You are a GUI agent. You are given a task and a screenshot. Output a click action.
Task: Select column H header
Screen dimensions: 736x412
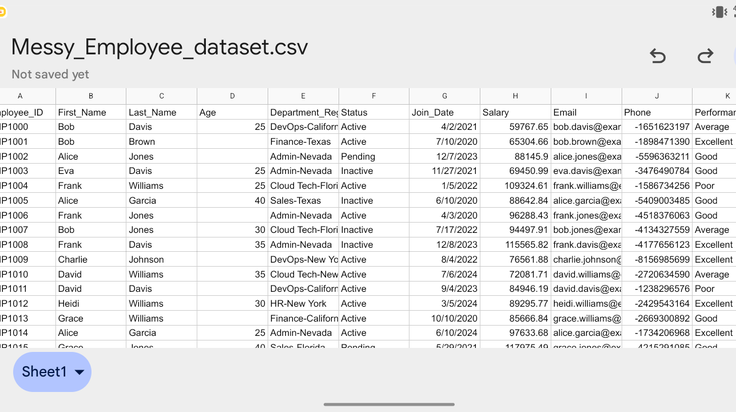point(515,96)
